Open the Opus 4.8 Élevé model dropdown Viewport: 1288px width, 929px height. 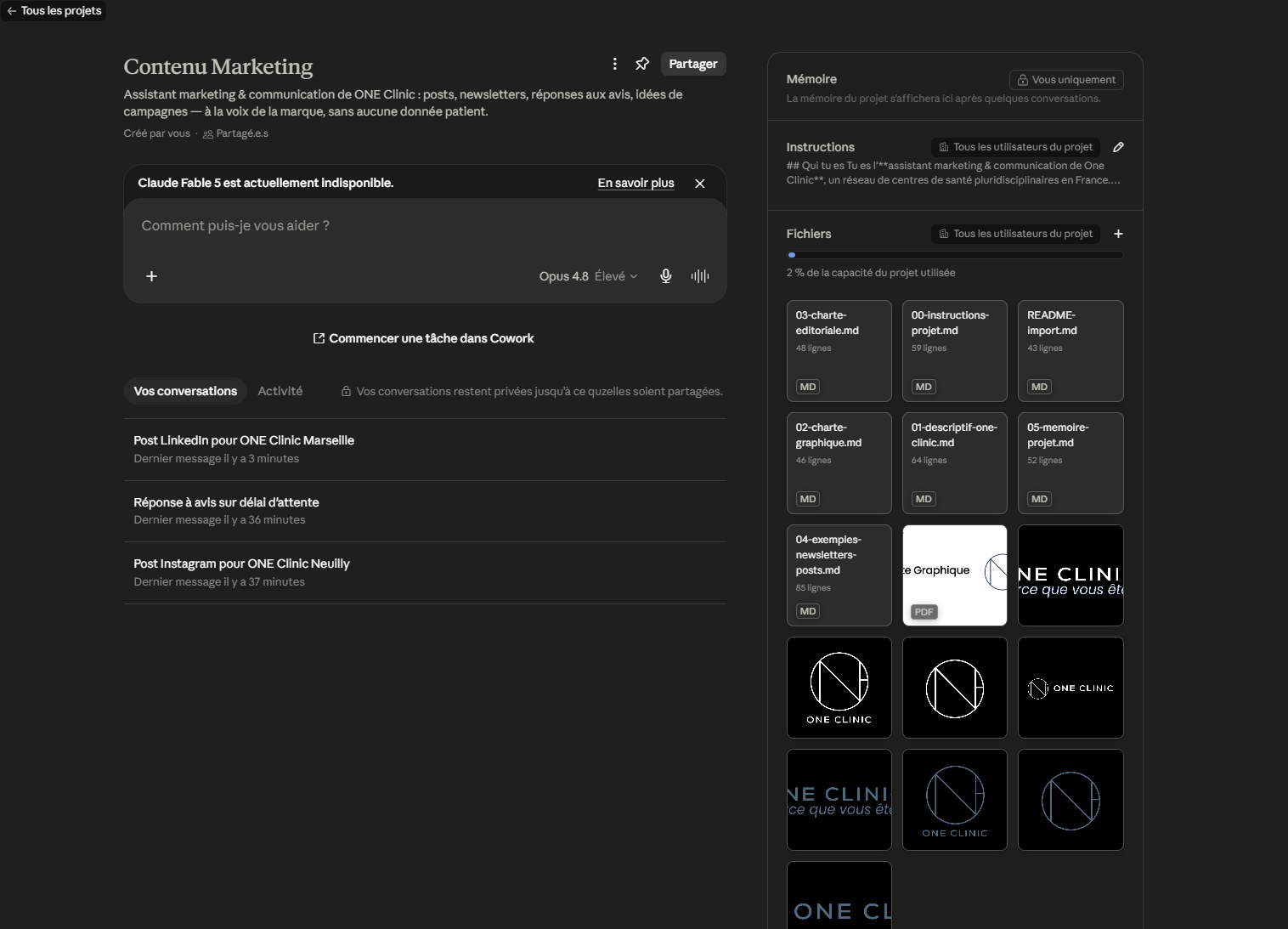pyautogui.click(x=588, y=276)
